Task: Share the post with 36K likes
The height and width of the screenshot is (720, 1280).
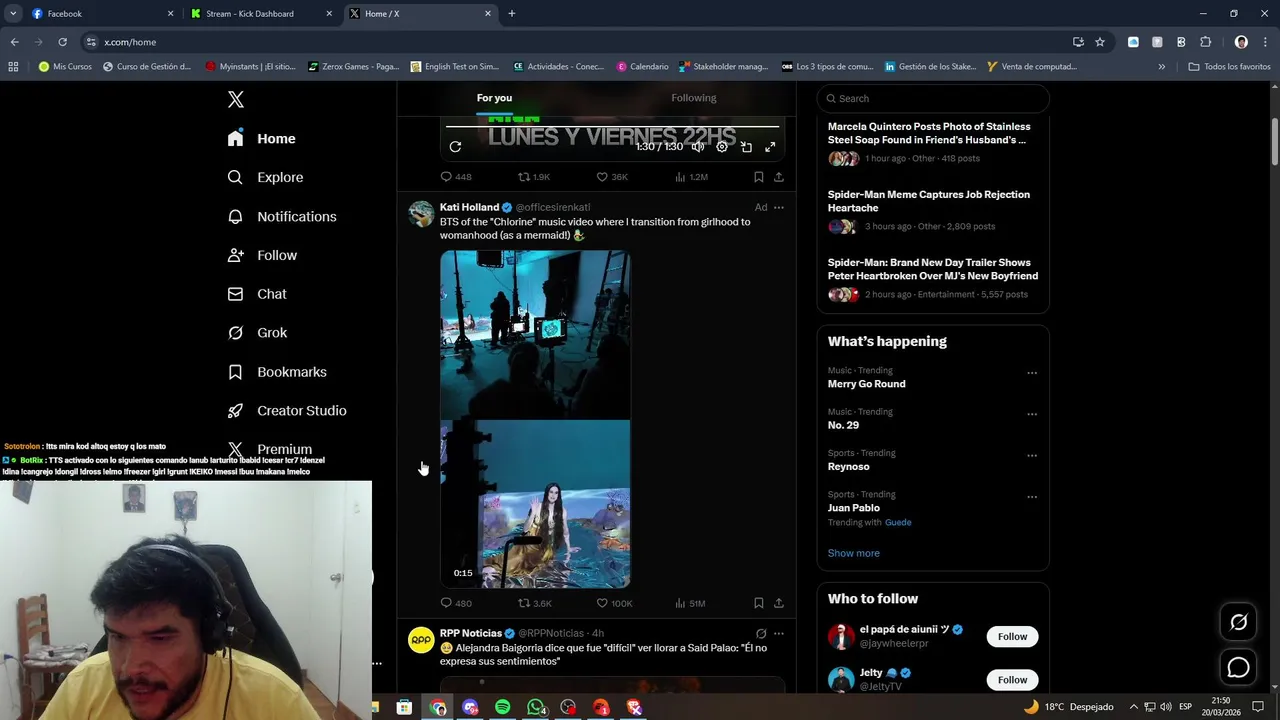Action: [x=779, y=177]
